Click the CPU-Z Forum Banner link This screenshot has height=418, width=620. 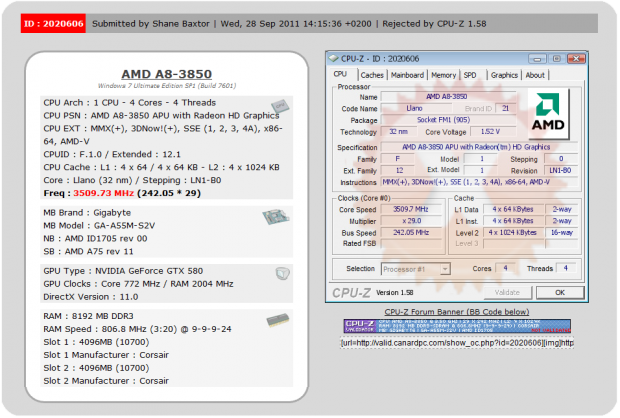[457, 312]
